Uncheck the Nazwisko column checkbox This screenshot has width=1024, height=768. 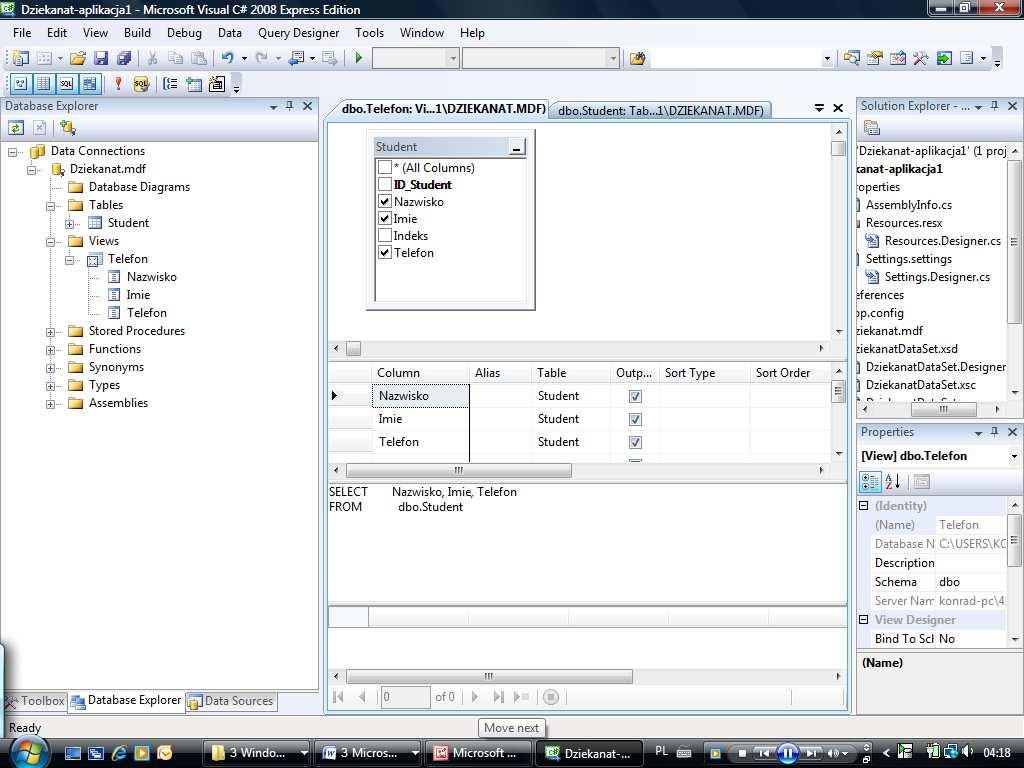[x=385, y=202]
